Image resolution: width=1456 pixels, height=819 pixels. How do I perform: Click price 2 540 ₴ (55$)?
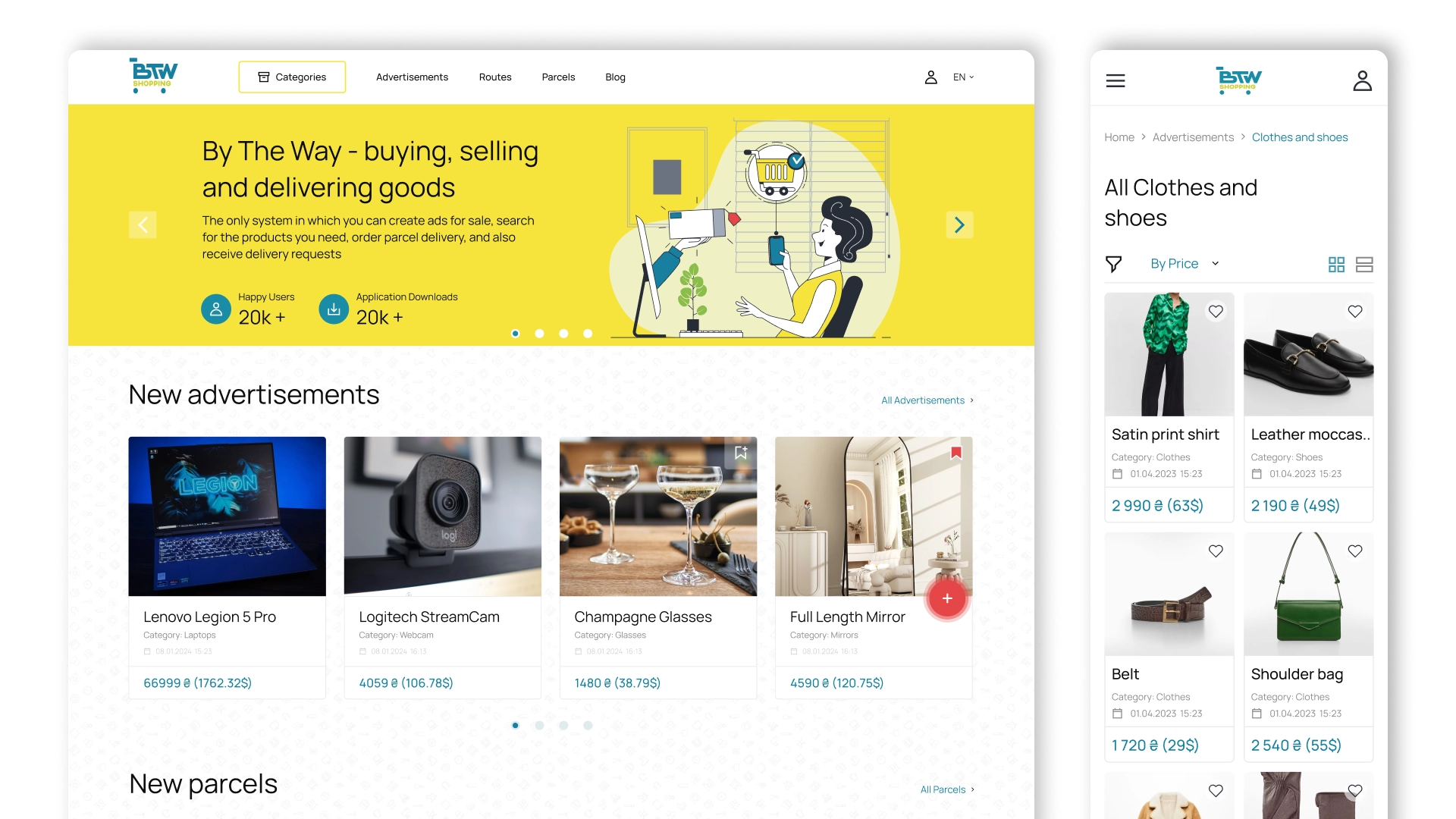pos(1296,745)
